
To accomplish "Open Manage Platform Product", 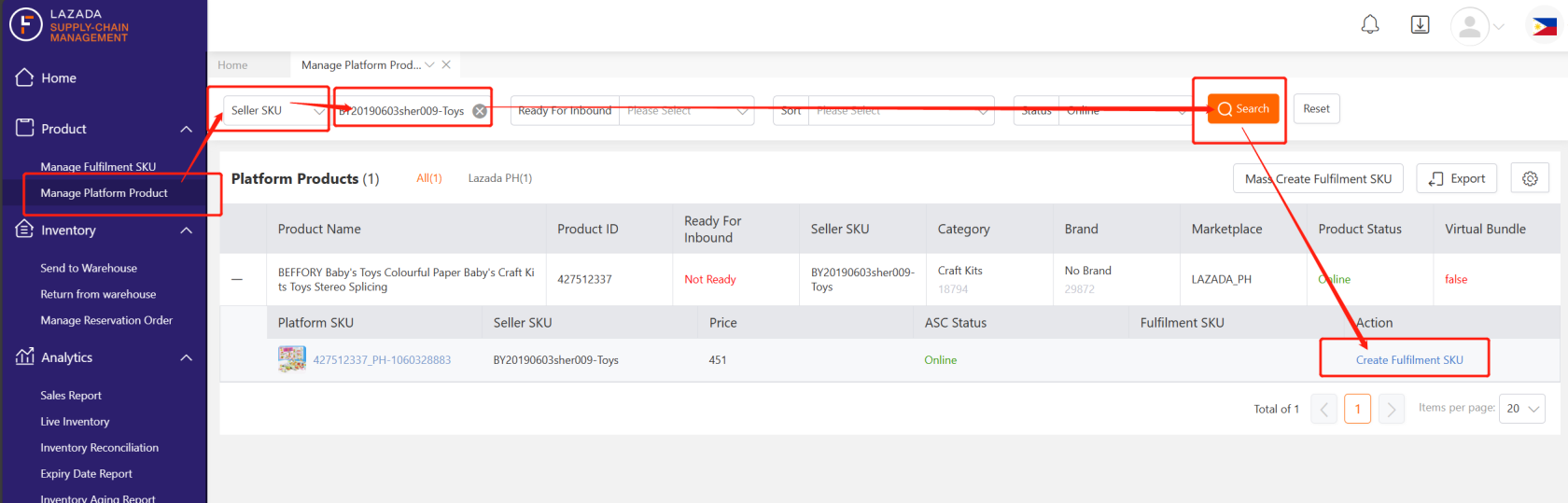I will [x=104, y=193].
